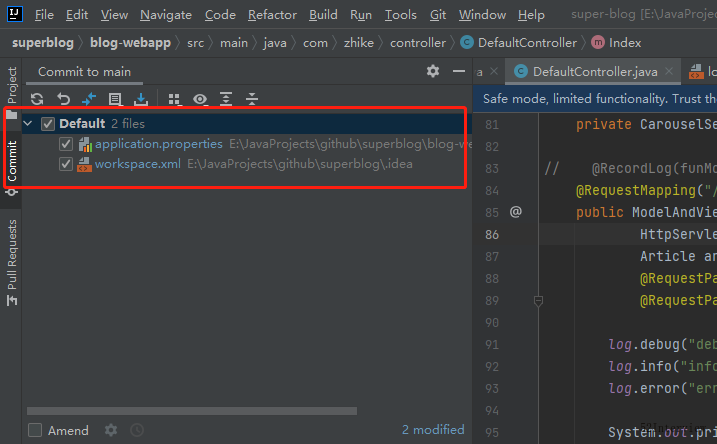Open the Pull Requests tool window
Image resolution: width=717 pixels, height=444 pixels.
coord(12,262)
